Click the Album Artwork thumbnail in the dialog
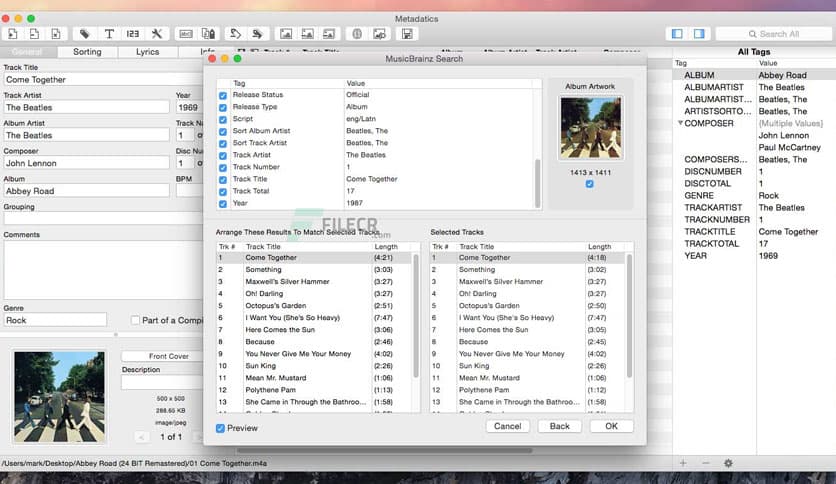This screenshot has width=836, height=484. pyautogui.click(x=590, y=128)
